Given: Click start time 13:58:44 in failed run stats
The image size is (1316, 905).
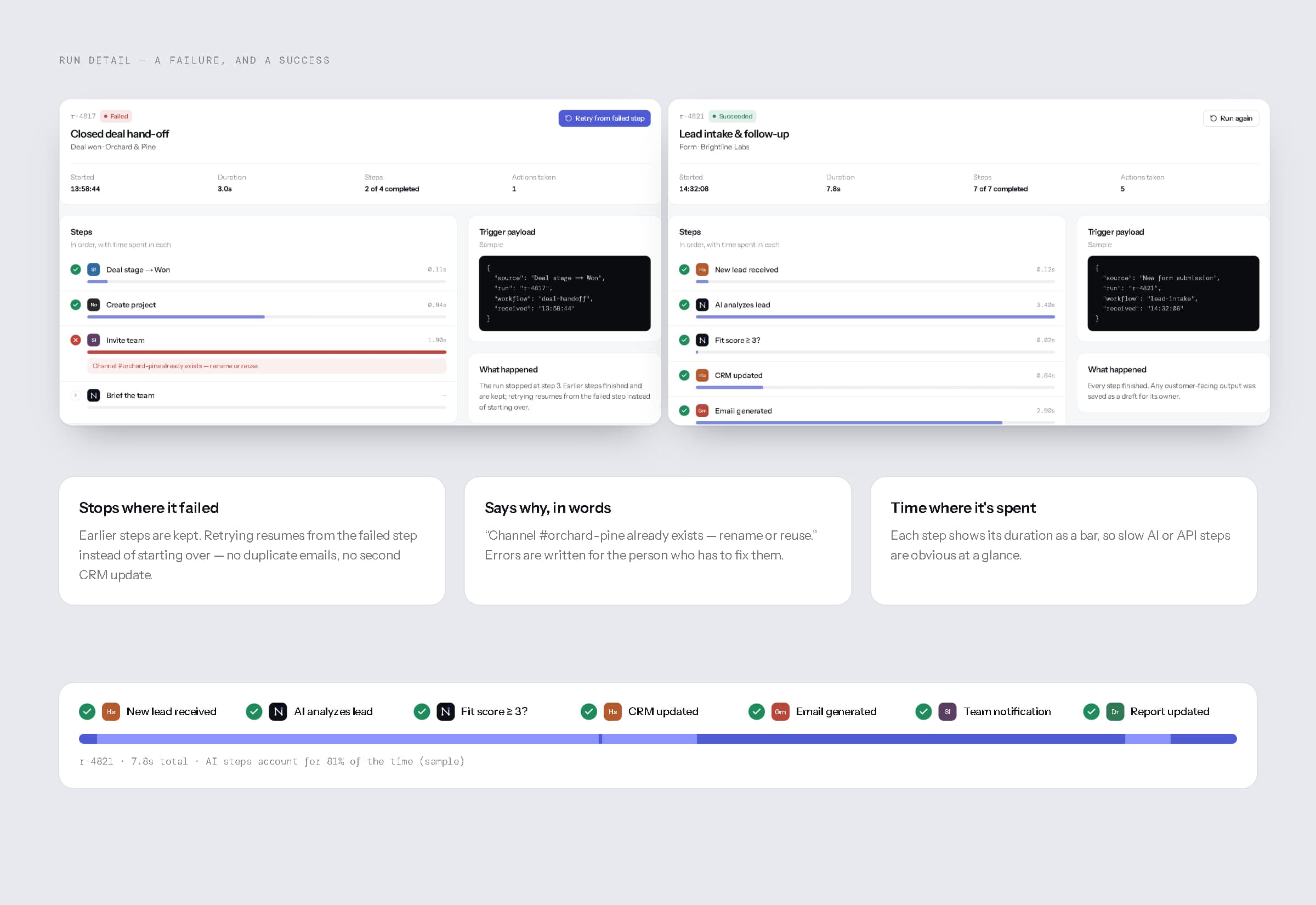Looking at the screenshot, I should [x=85, y=189].
